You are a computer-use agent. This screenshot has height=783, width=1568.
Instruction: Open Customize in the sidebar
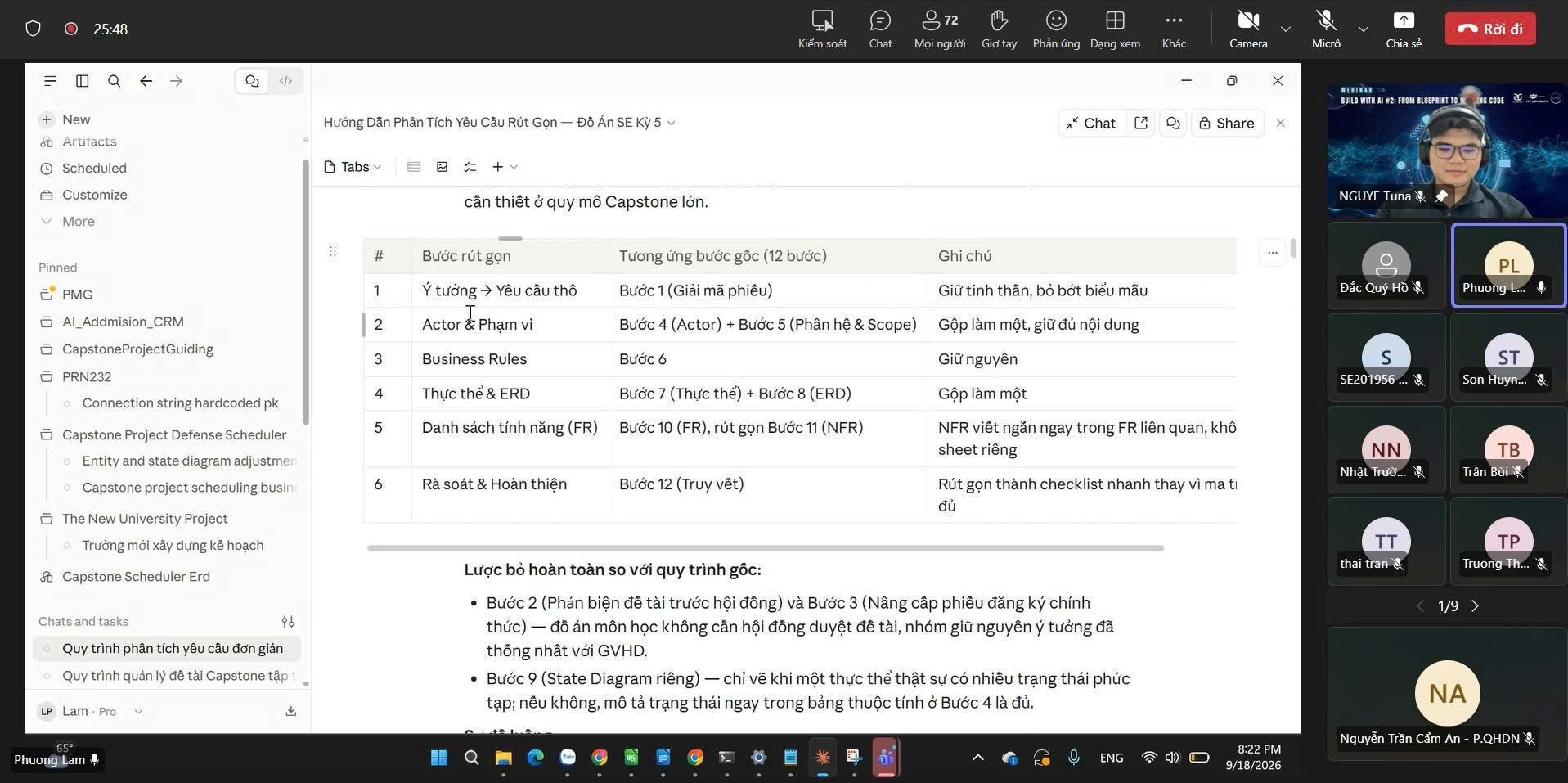click(94, 195)
